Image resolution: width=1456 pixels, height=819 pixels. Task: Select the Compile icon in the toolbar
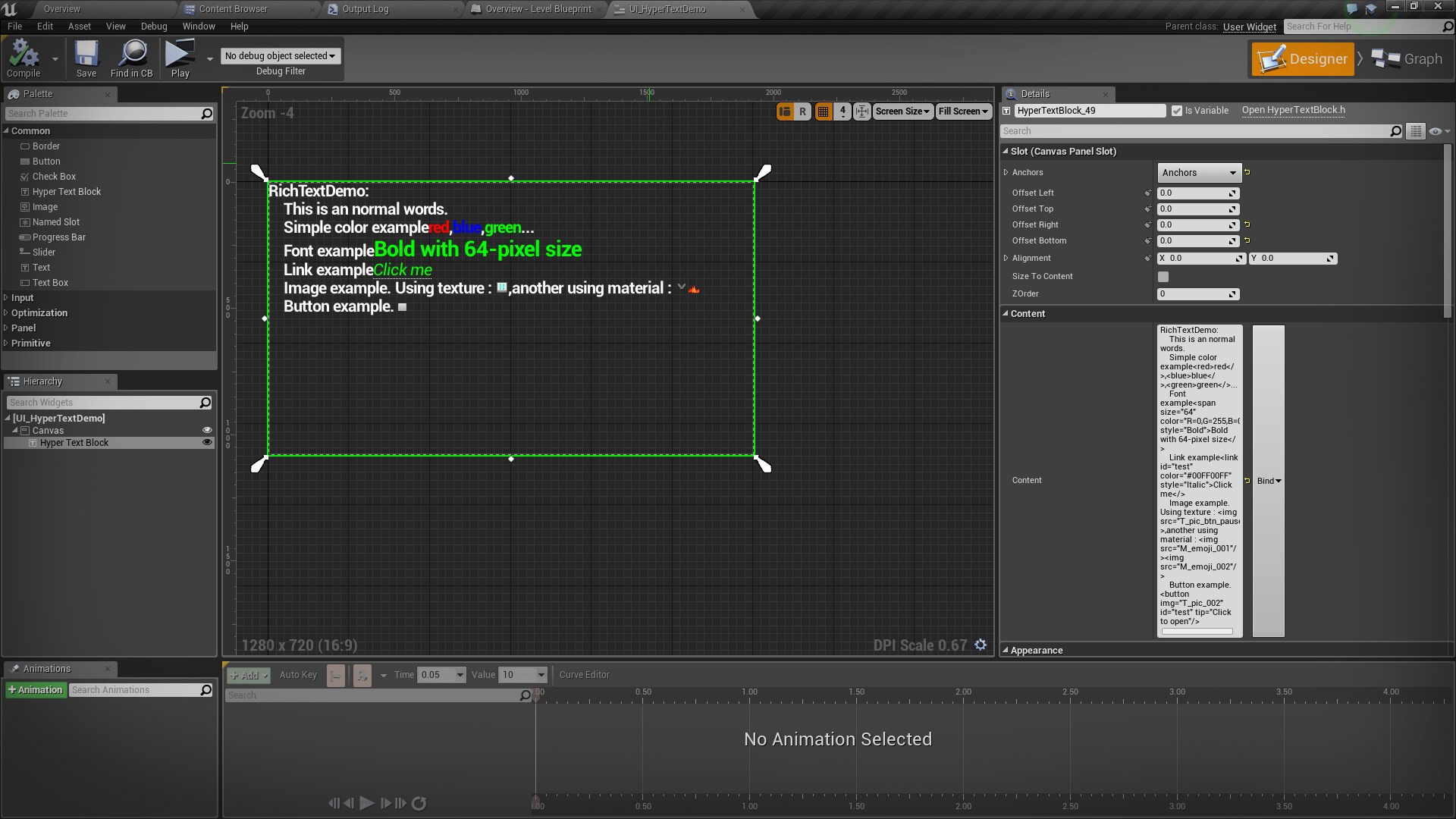coord(23,58)
